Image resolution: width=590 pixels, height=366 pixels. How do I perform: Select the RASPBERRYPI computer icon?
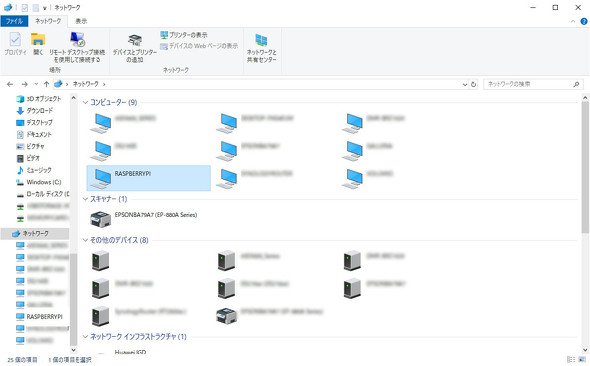pos(100,178)
